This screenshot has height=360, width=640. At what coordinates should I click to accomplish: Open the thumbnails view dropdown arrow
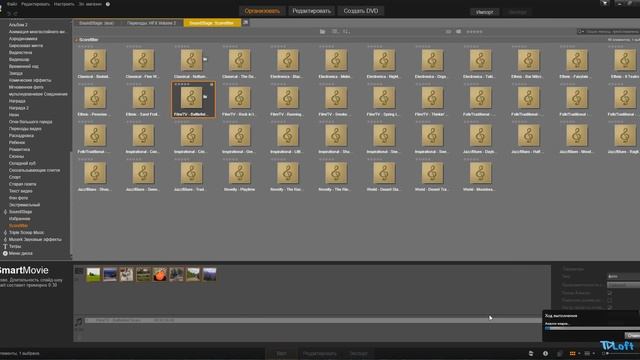coord(579,353)
